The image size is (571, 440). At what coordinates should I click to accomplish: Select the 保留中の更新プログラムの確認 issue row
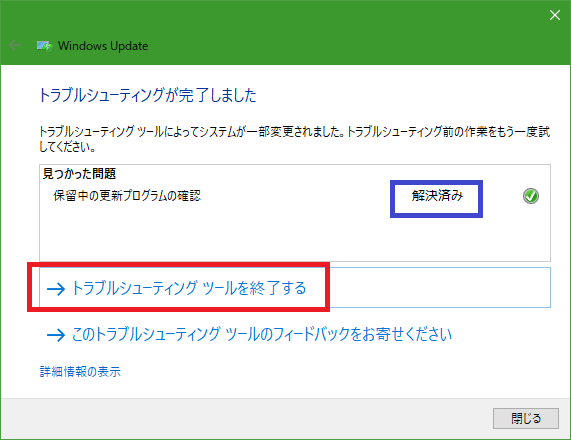point(295,196)
